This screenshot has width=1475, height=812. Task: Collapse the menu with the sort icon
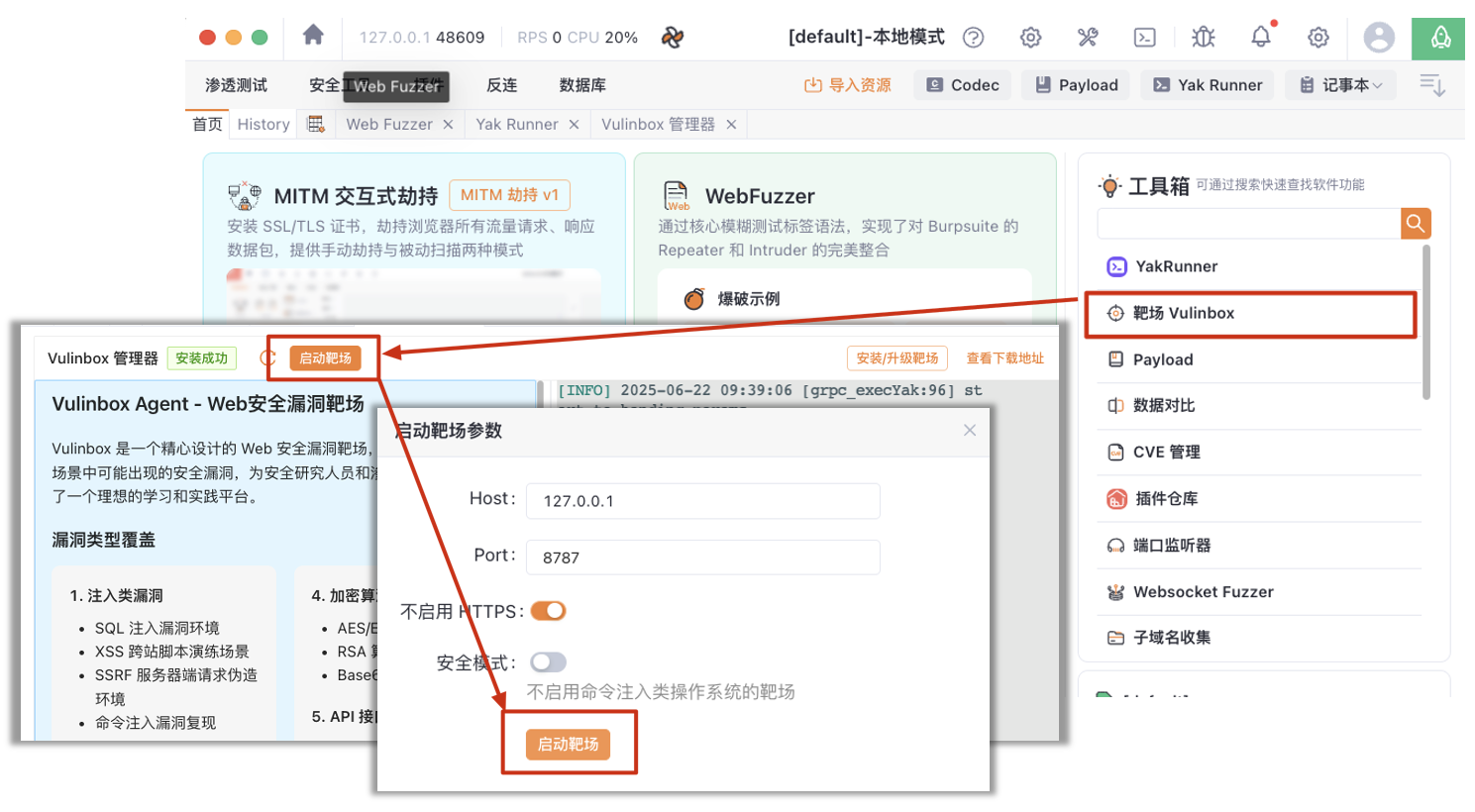click(1432, 85)
